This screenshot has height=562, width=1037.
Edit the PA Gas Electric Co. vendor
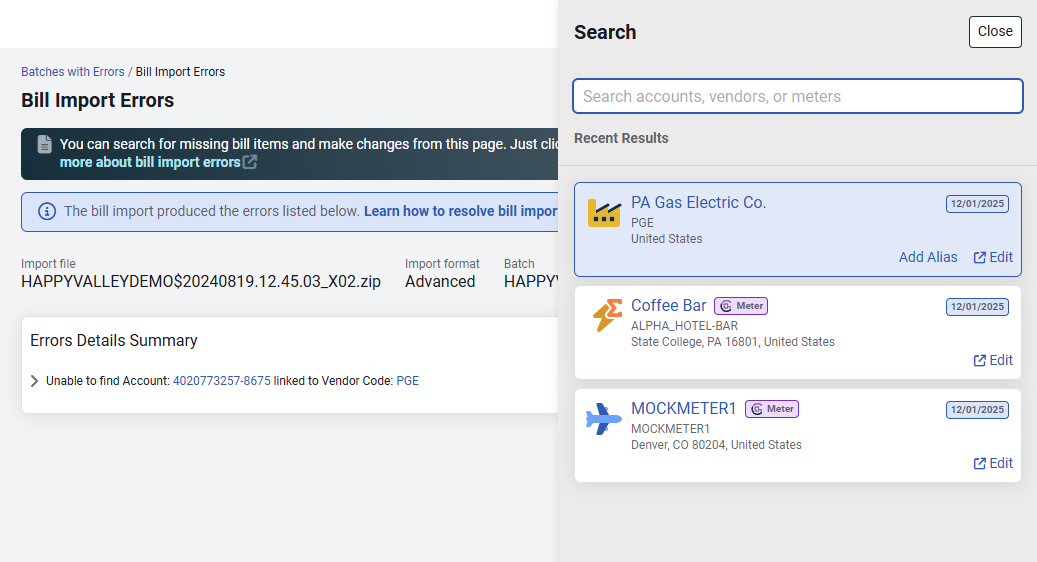993,257
